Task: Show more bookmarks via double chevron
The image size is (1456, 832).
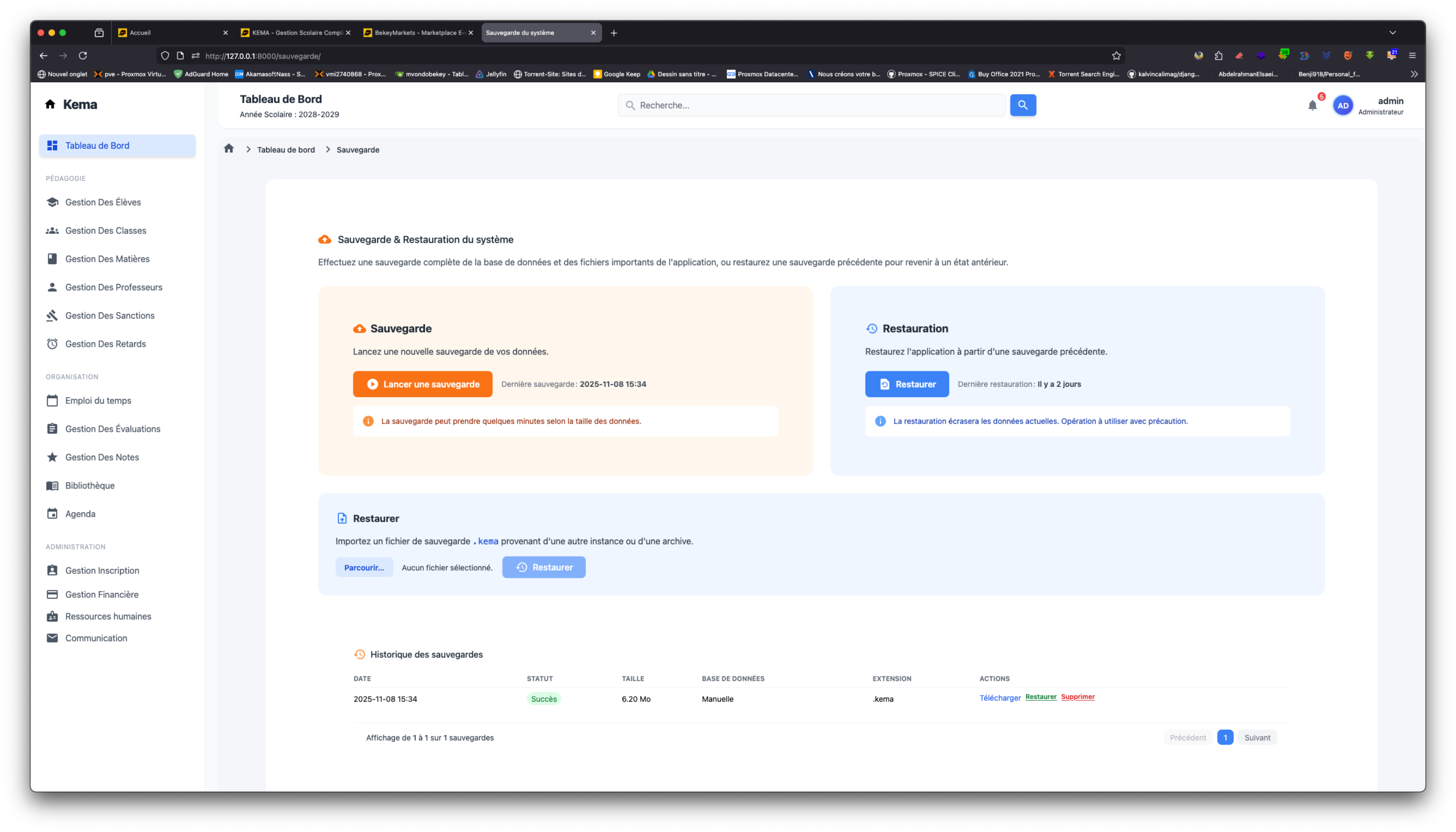Action: pos(1414,74)
